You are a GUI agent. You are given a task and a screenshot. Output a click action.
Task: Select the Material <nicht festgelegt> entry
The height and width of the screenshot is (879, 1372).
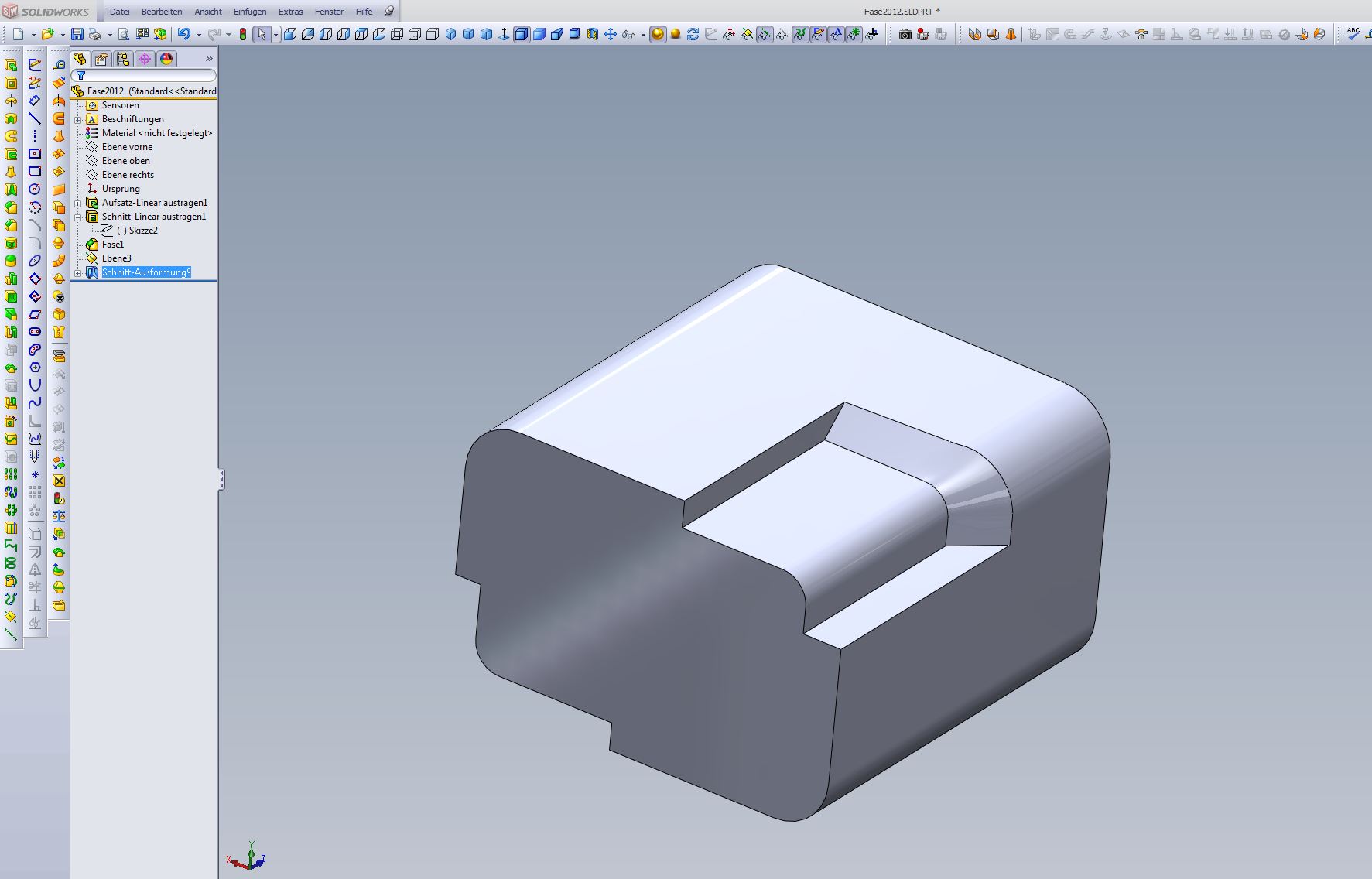pos(157,133)
